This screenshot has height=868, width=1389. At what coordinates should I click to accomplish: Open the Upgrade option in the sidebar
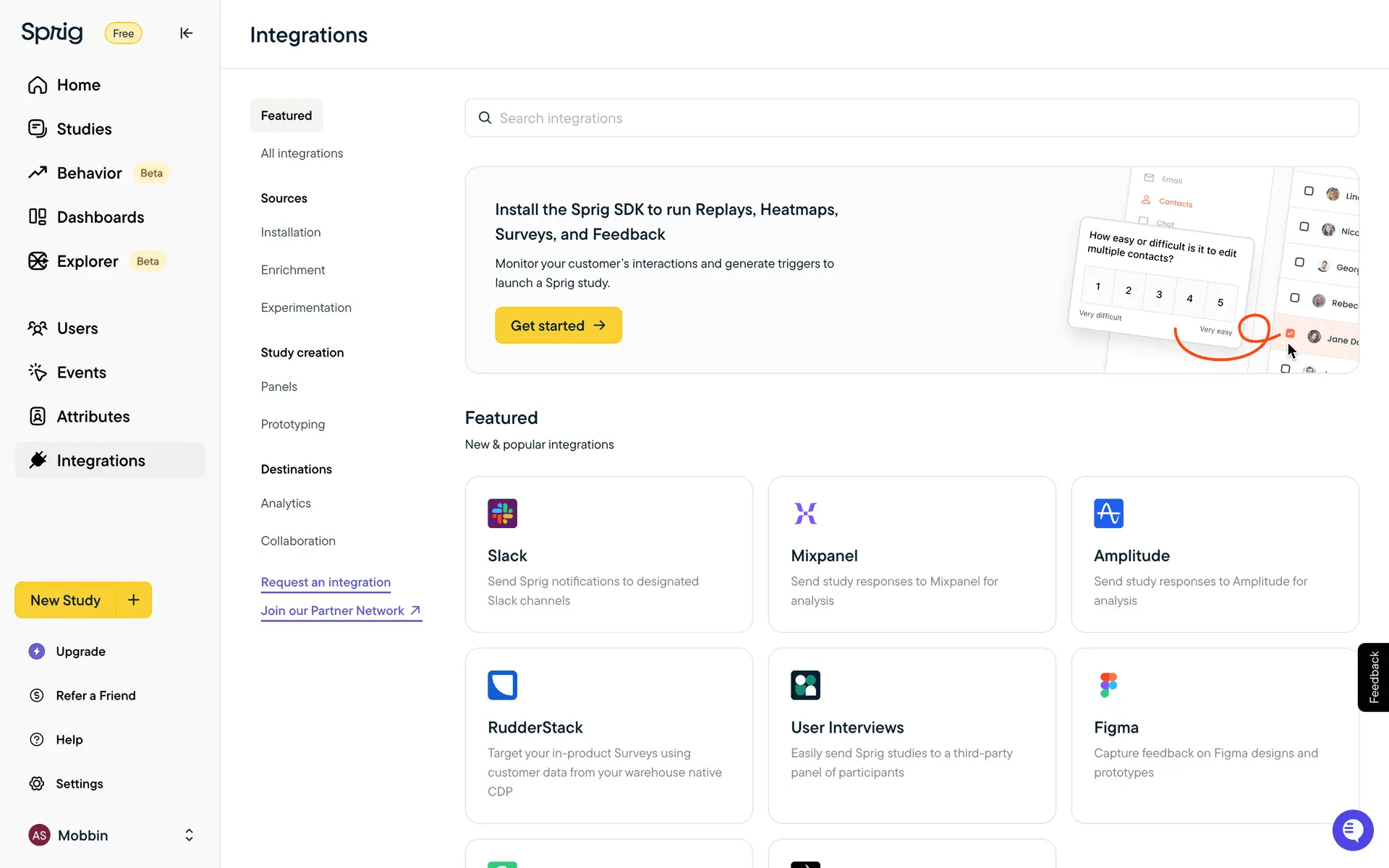pos(80,651)
